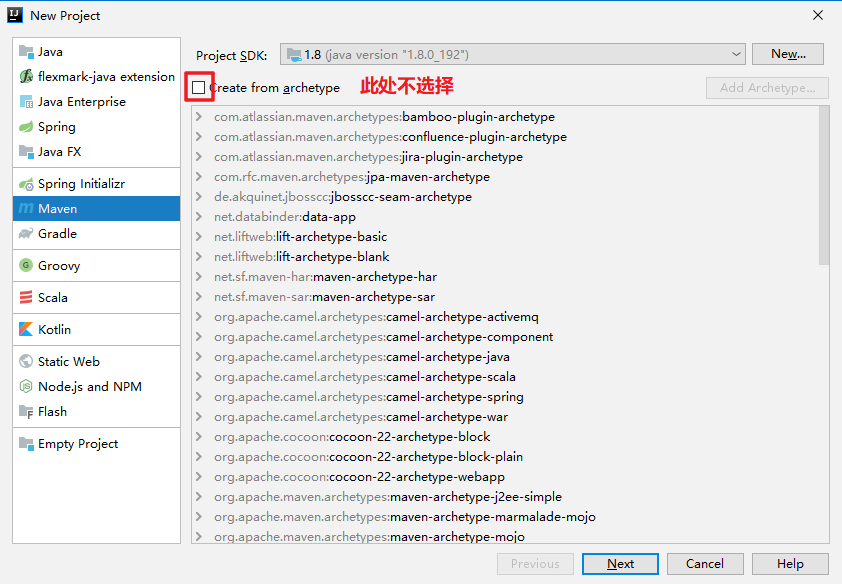Select Gradle project type
Image resolution: width=842 pixels, height=584 pixels.
tap(97, 233)
